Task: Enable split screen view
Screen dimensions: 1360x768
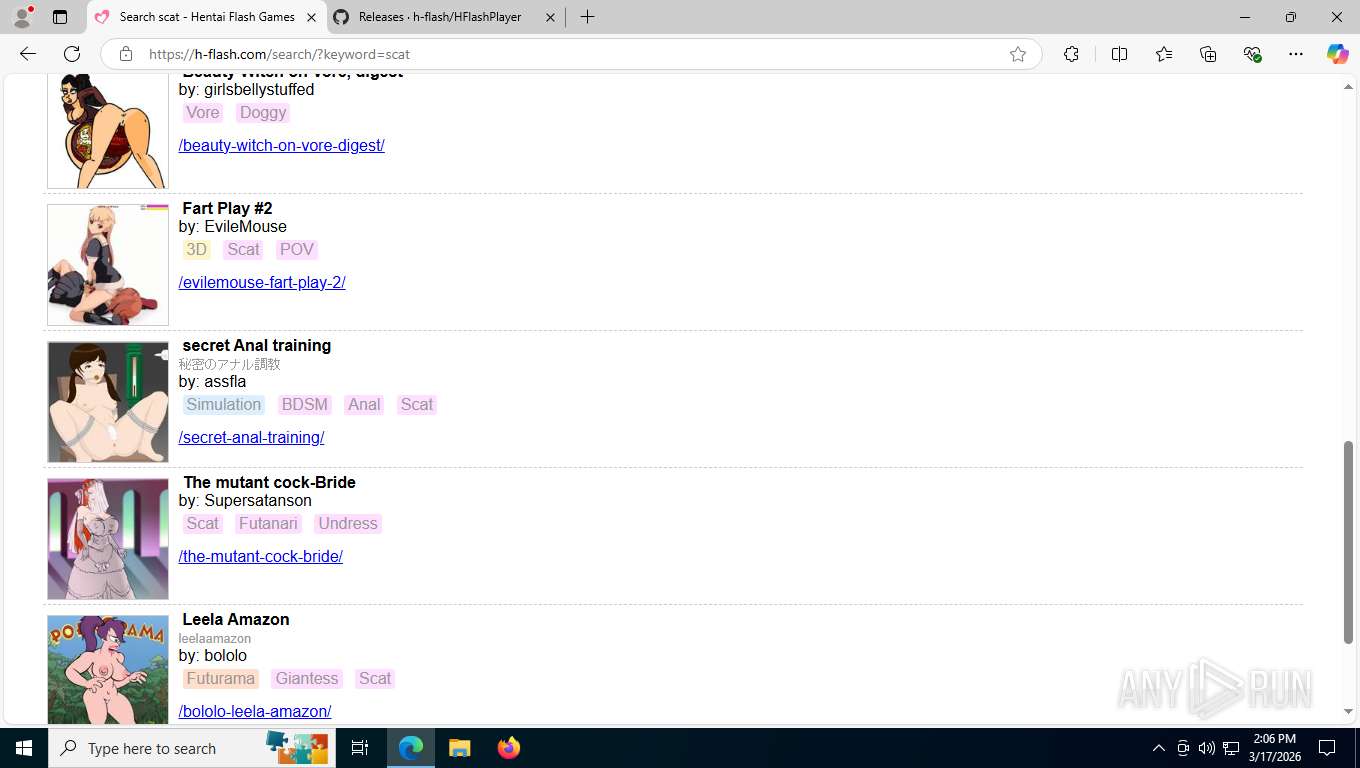Action: coord(1119,54)
